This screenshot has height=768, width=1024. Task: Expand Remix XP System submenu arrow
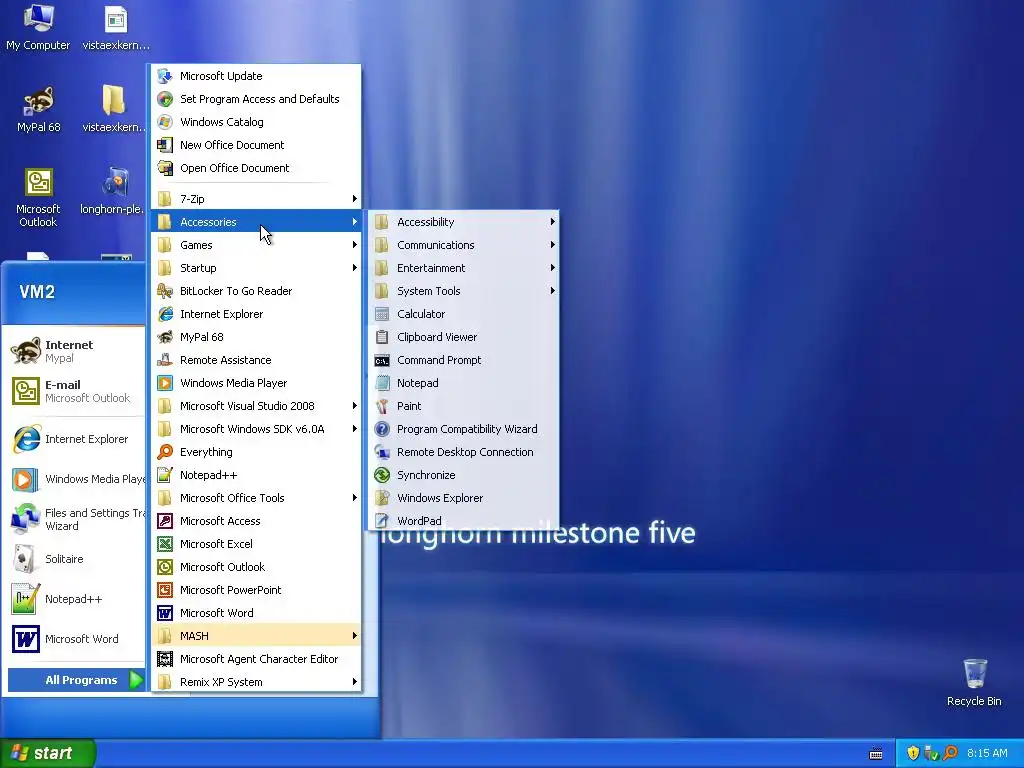(x=355, y=682)
